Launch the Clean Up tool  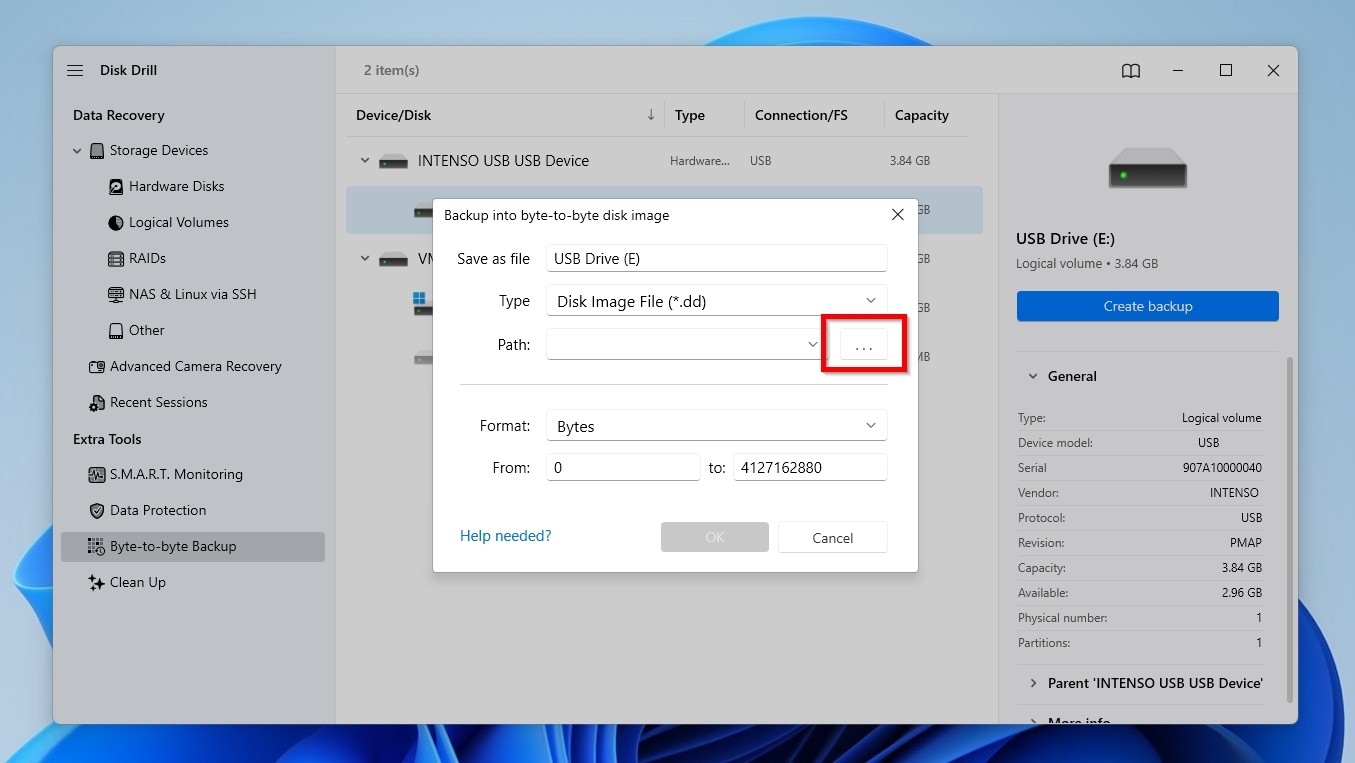pos(137,582)
